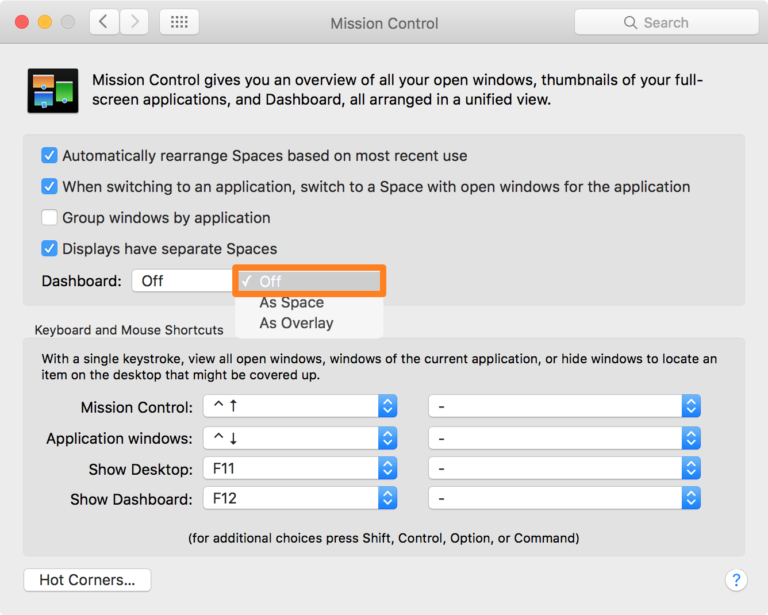Go forward with the right chevron button
This screenshot has width=768, height=615.
coord(134,22)
